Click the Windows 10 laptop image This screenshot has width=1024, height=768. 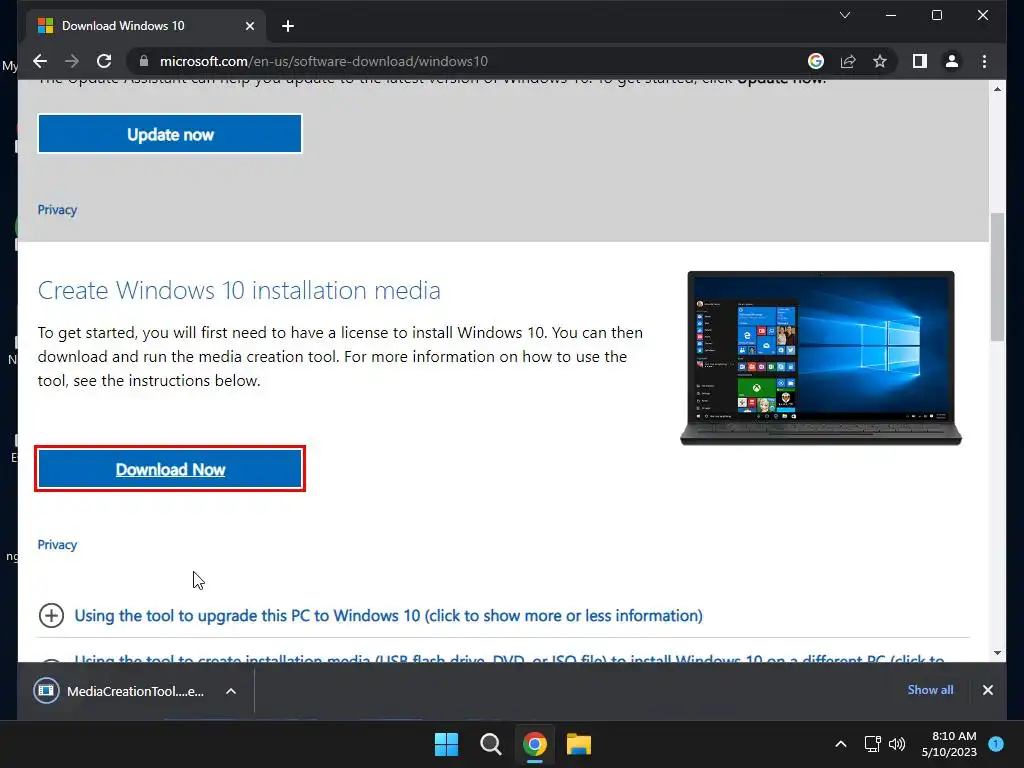(821, 358)
